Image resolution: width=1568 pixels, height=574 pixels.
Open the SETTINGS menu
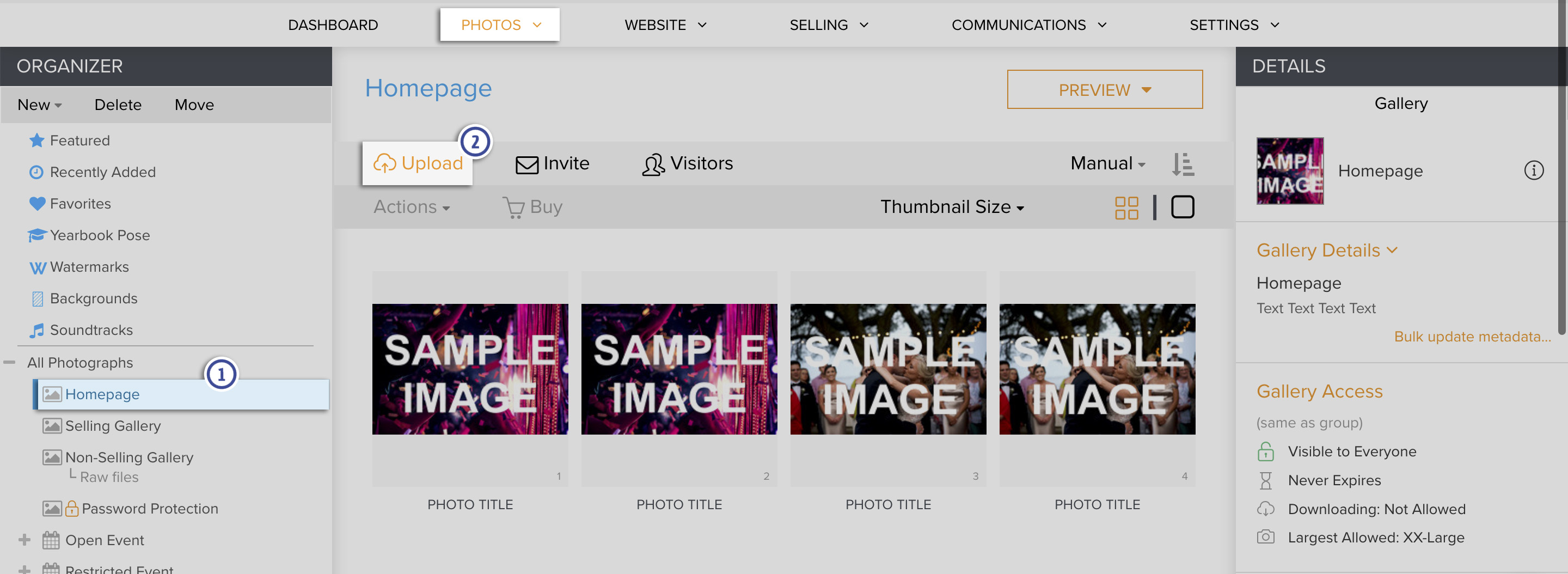1234,25
